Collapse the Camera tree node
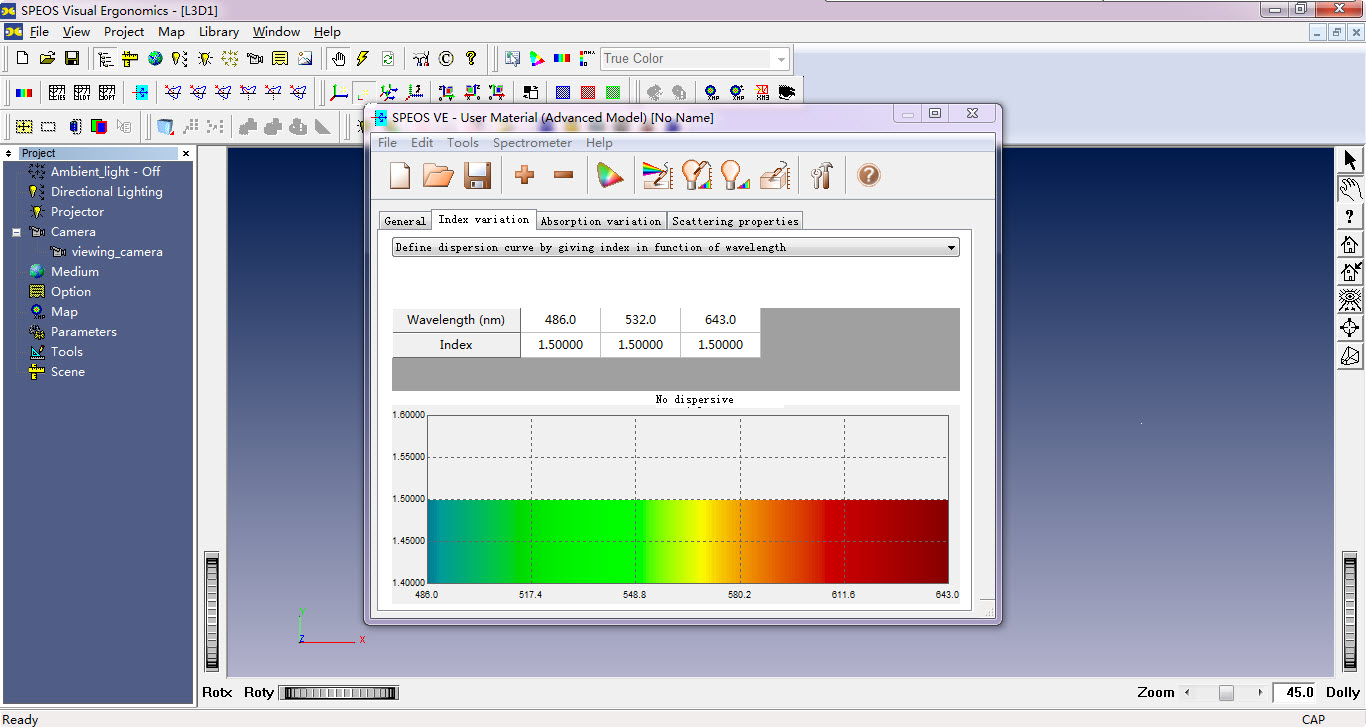The image size is (1366, 728). coord(16,232)
